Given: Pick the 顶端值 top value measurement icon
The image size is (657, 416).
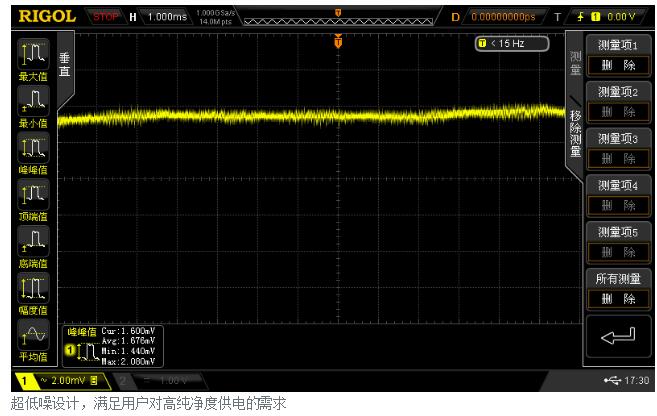Looking at the screenshot, I should [34, 198].
